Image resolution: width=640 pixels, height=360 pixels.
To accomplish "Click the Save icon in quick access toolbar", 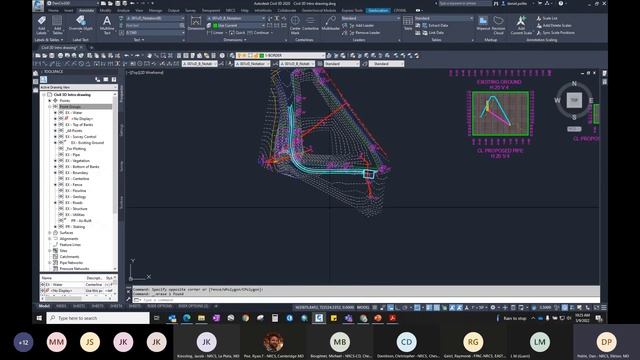I will [118, 3].
